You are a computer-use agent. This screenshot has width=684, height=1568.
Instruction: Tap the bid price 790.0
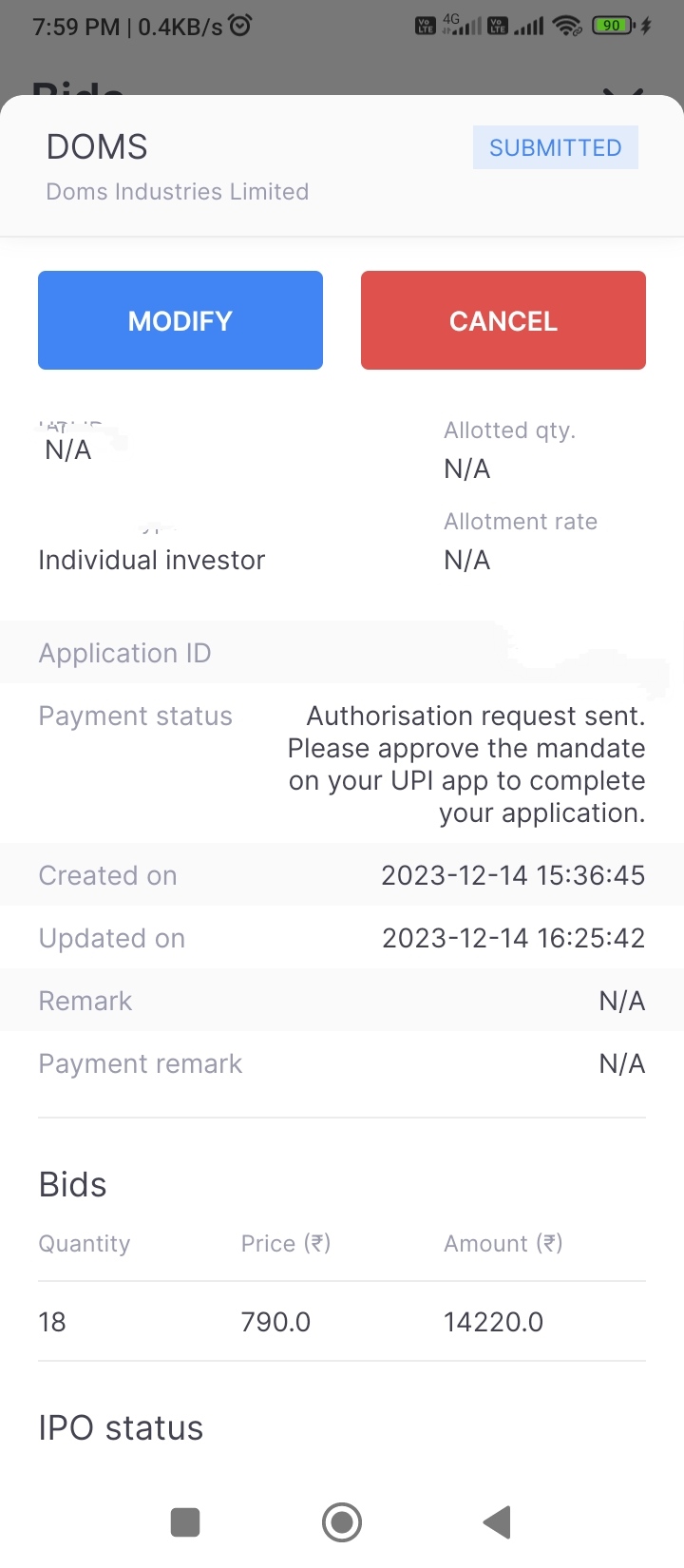tap(275, 1322)
